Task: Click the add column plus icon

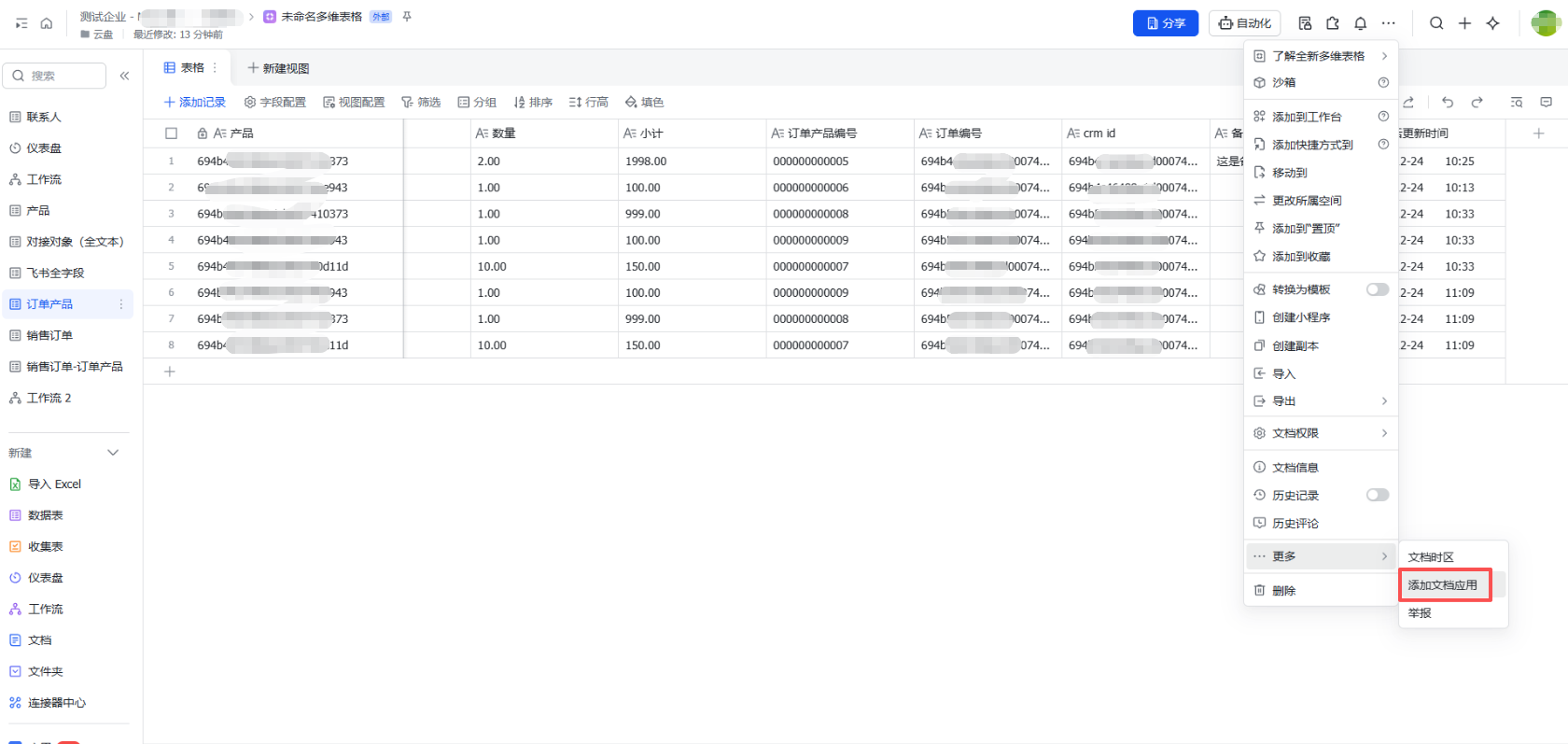Action: click(x=1539, y=133)
